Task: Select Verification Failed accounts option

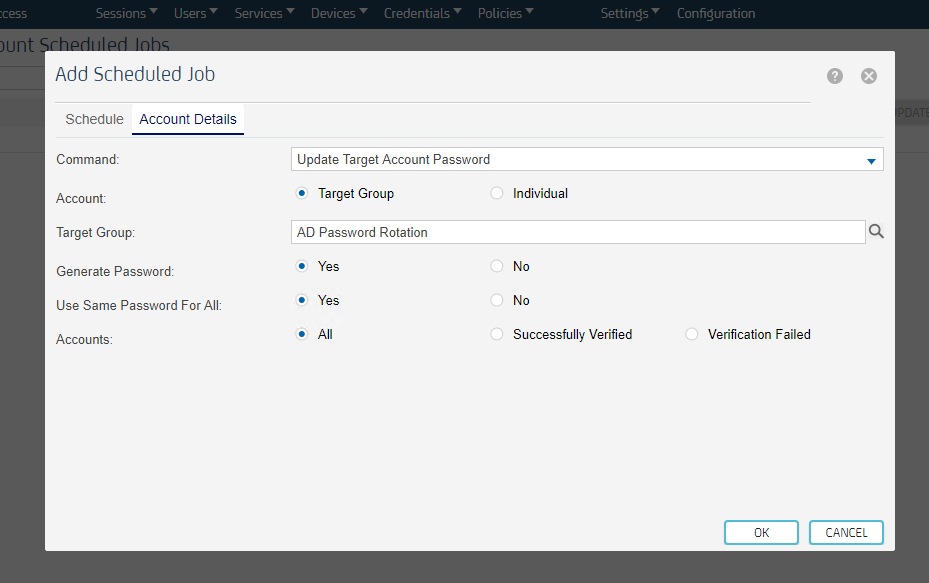Action: point(692,334)
